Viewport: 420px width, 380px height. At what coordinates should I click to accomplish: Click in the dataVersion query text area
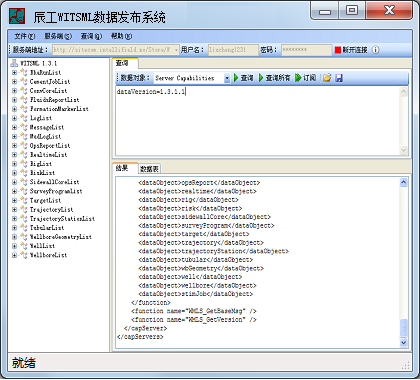coord(257,121)
